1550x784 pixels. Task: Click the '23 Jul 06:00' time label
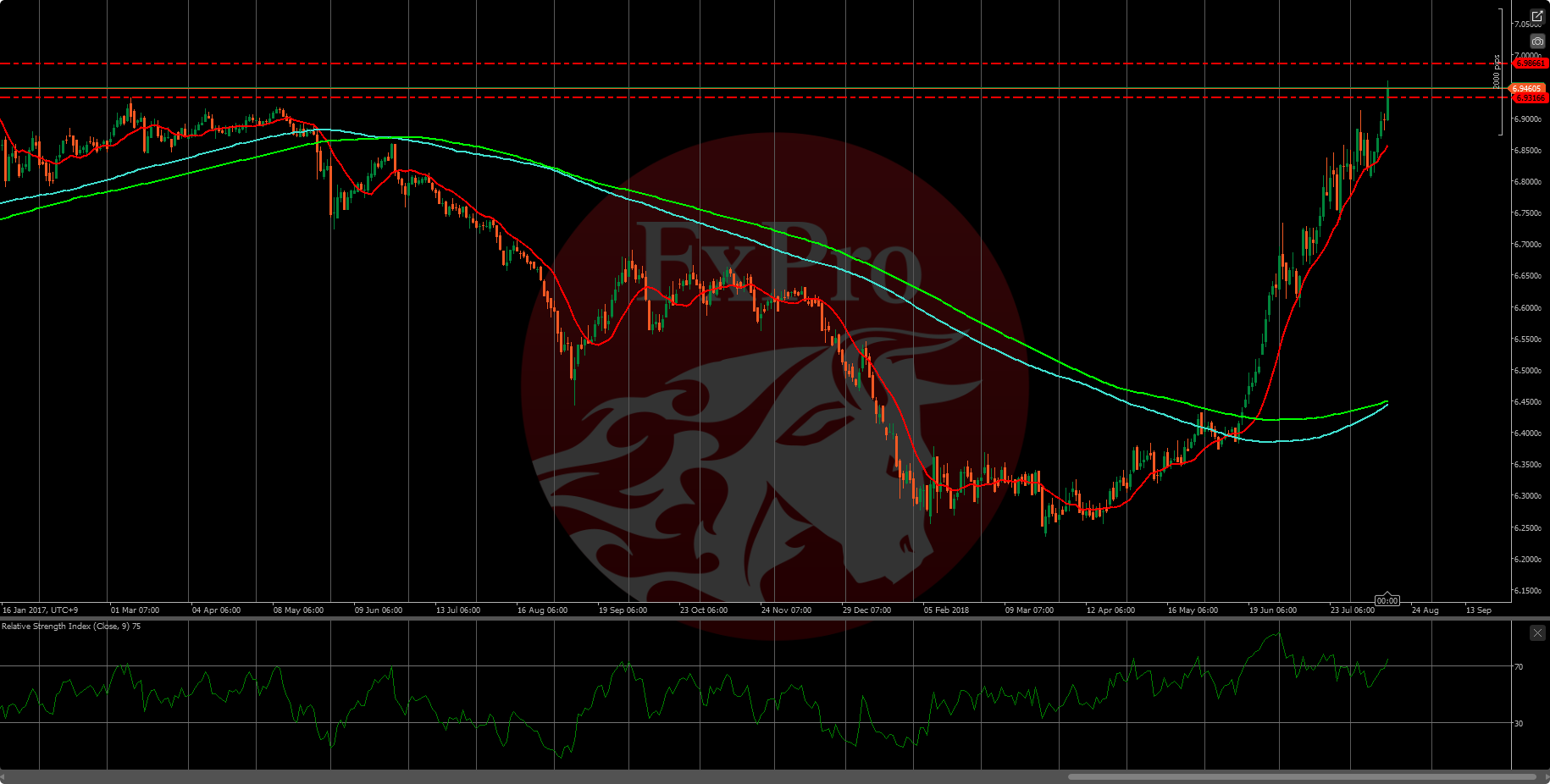(1353, 610)
